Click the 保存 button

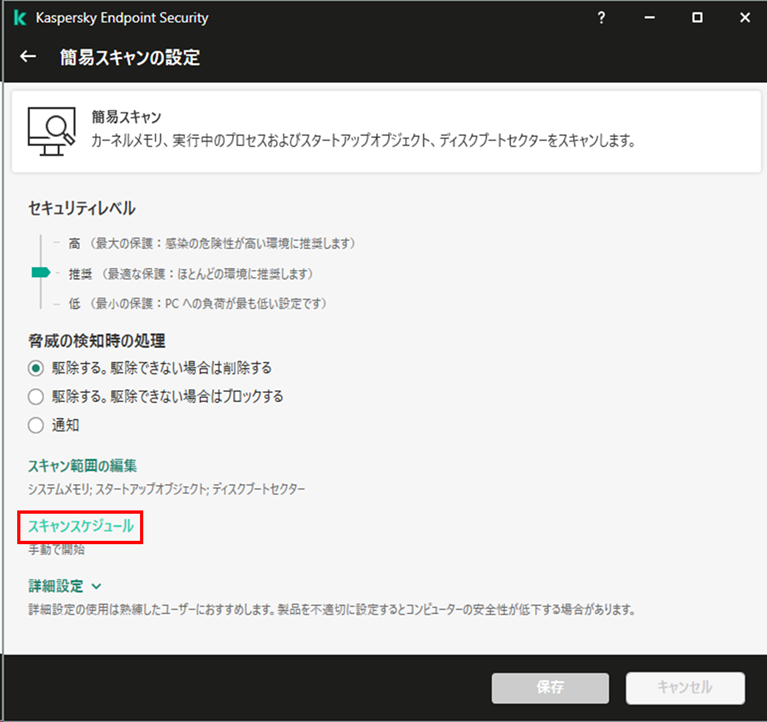(x=550, y=688)
